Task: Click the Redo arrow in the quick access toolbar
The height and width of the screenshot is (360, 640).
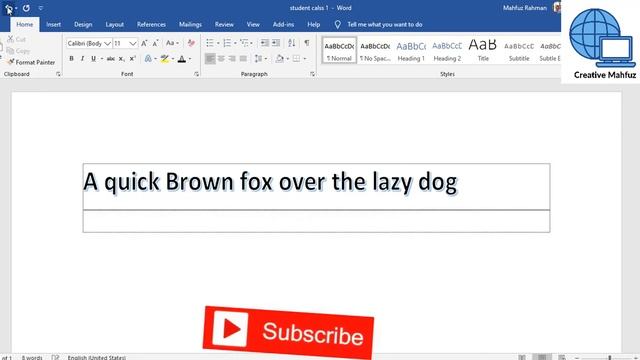Action: 26,8
